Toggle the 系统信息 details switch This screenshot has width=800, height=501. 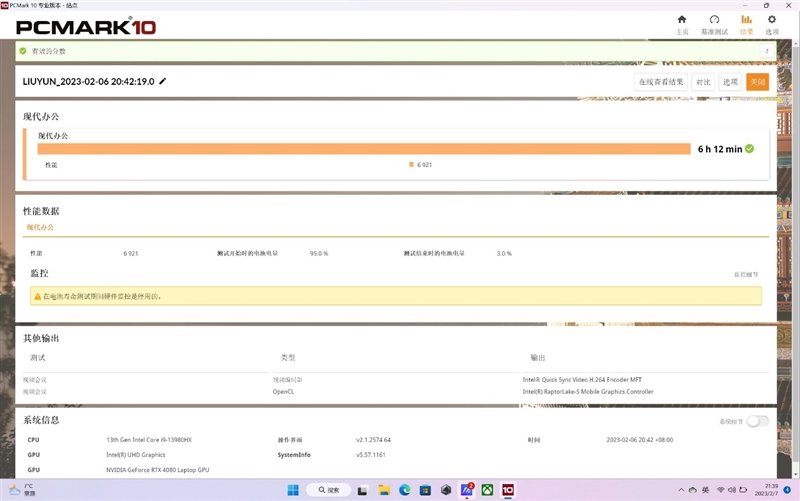(x=757, y=421)
